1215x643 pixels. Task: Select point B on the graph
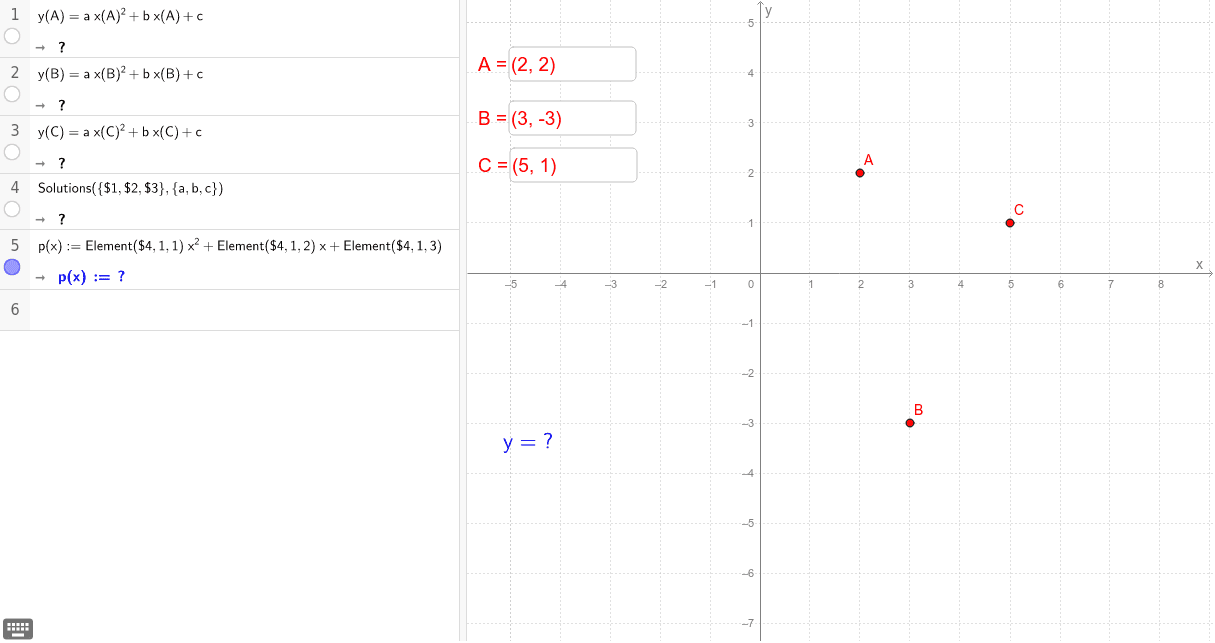pyautogui.click(x=910, y=423)
